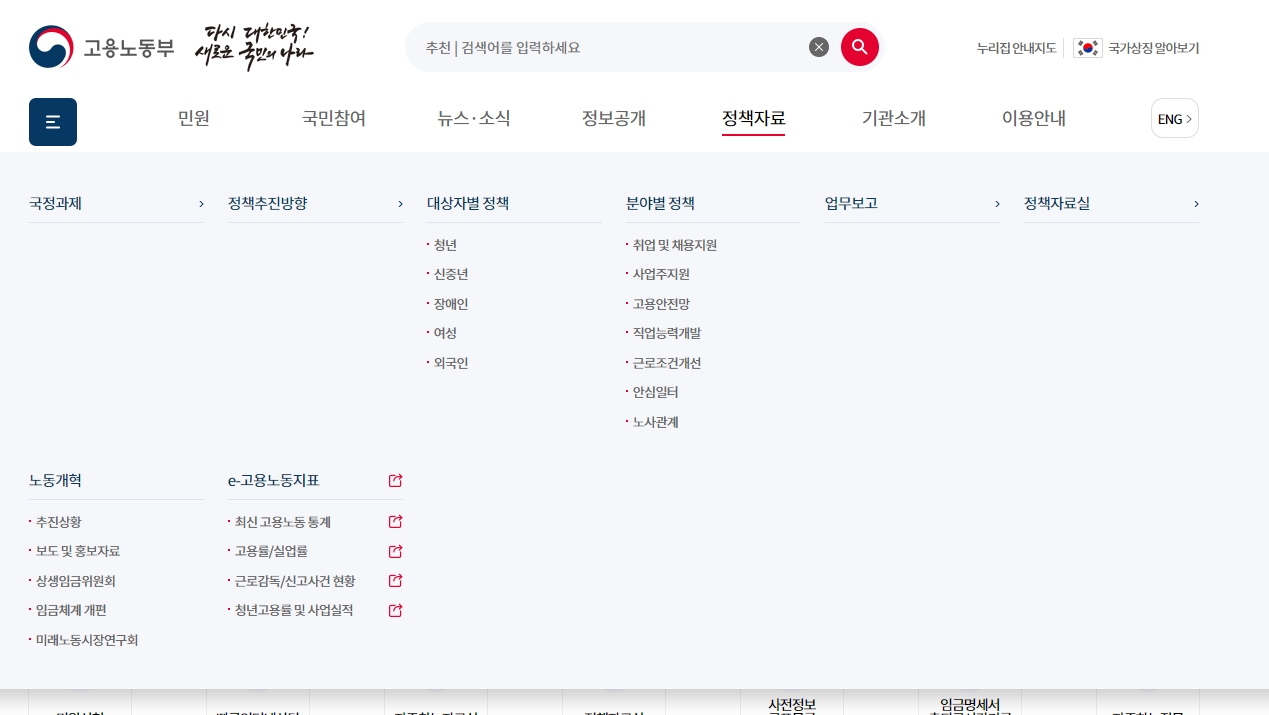Open the ENG language chevron

[x=1188, y=119]
